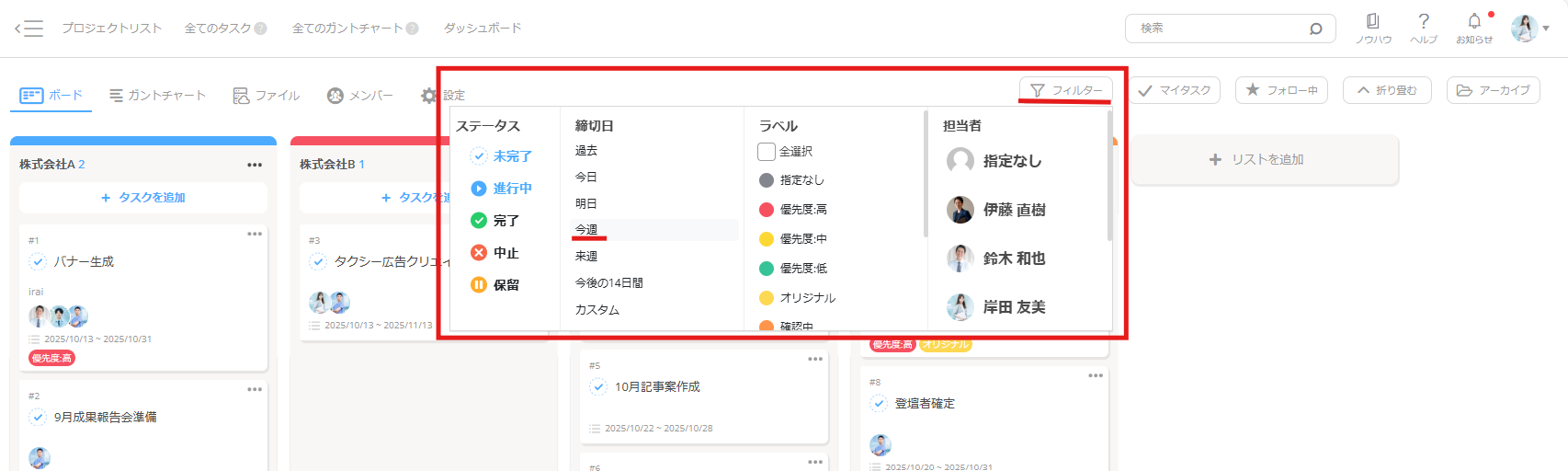This screenshot has height=471, width=1568.
Task: Collapse sidebar with the hamburger icon
Action: (x=28, y=29)
